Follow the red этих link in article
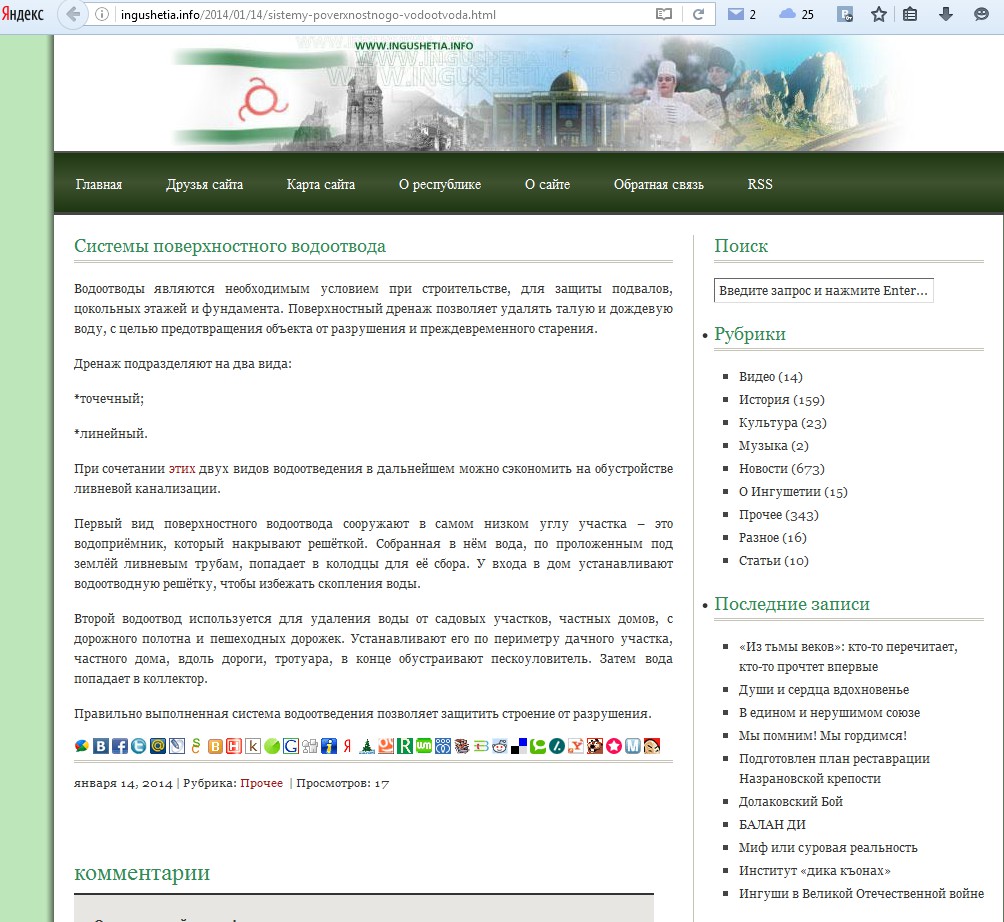 (182, 469)
